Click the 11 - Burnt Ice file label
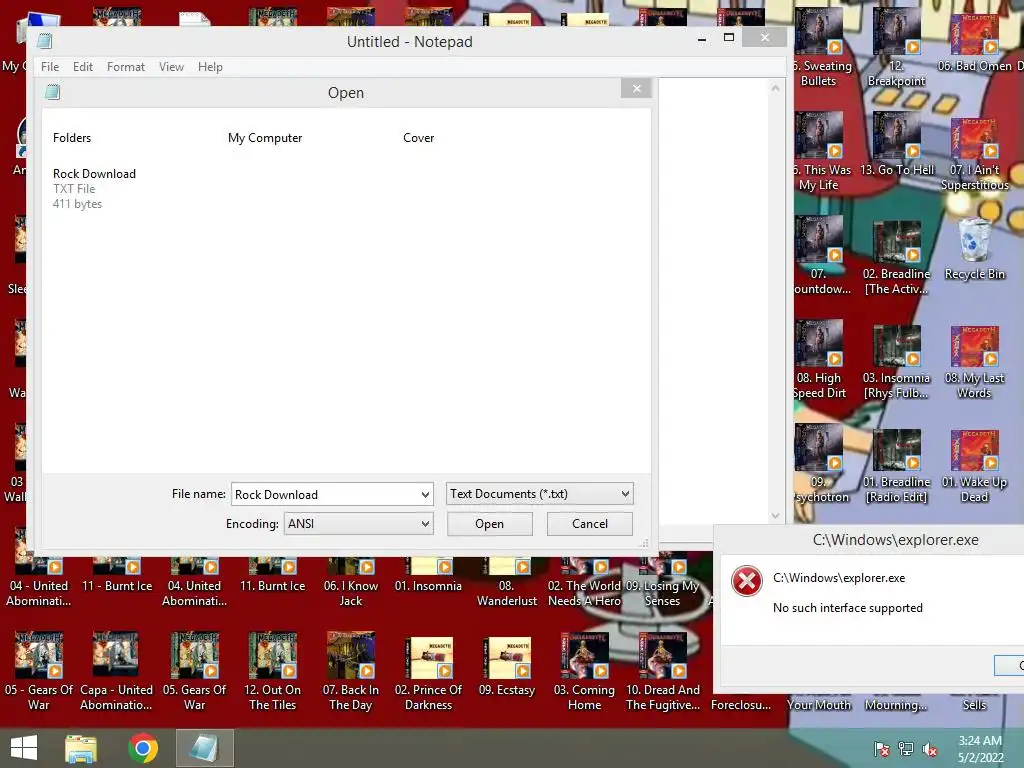Image resolution: width=1024 pixels, height=768 pixels. point(117,586)
